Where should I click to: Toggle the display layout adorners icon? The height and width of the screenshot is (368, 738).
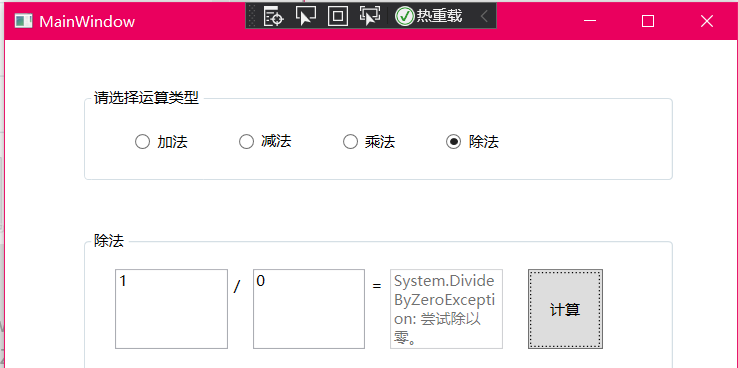pos(338,16)
